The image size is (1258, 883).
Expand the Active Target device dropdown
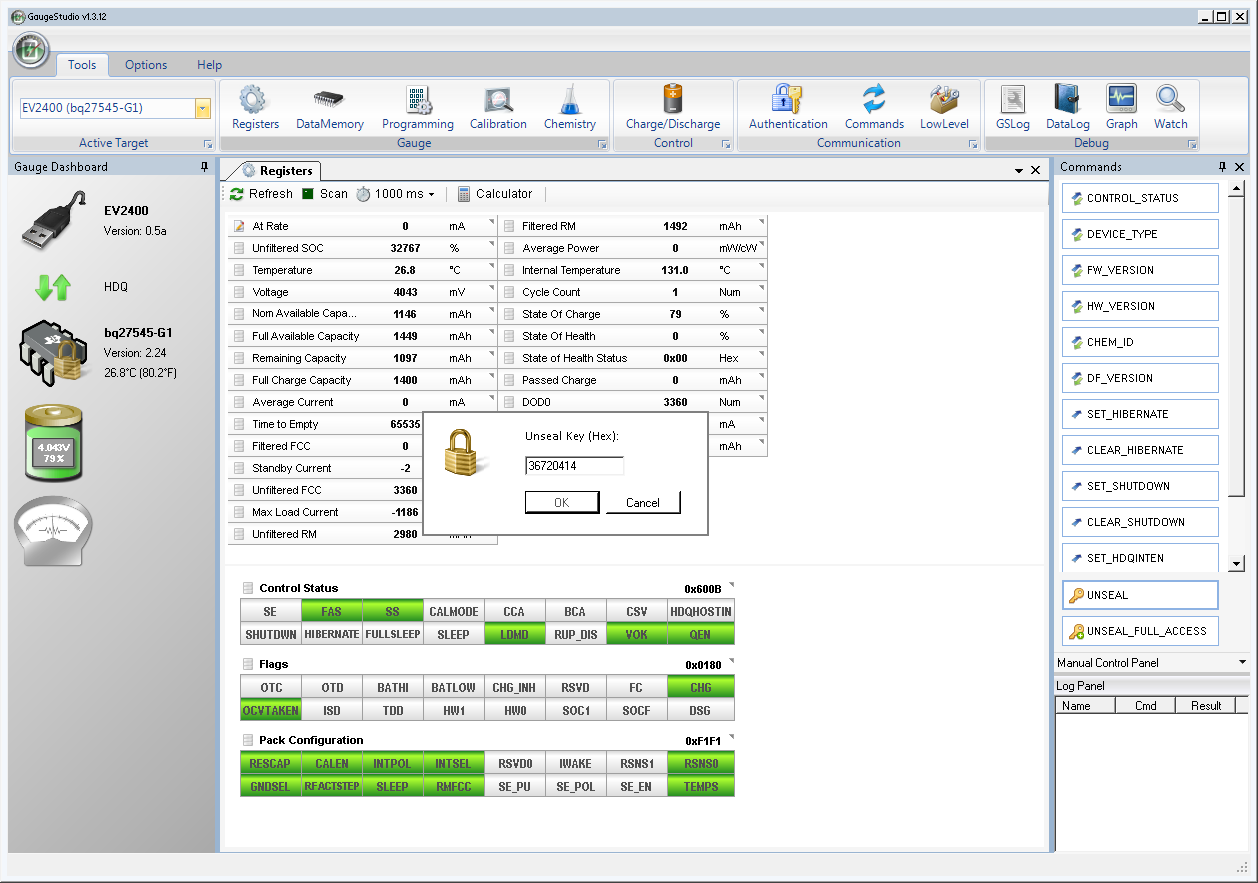pos(203,109)
